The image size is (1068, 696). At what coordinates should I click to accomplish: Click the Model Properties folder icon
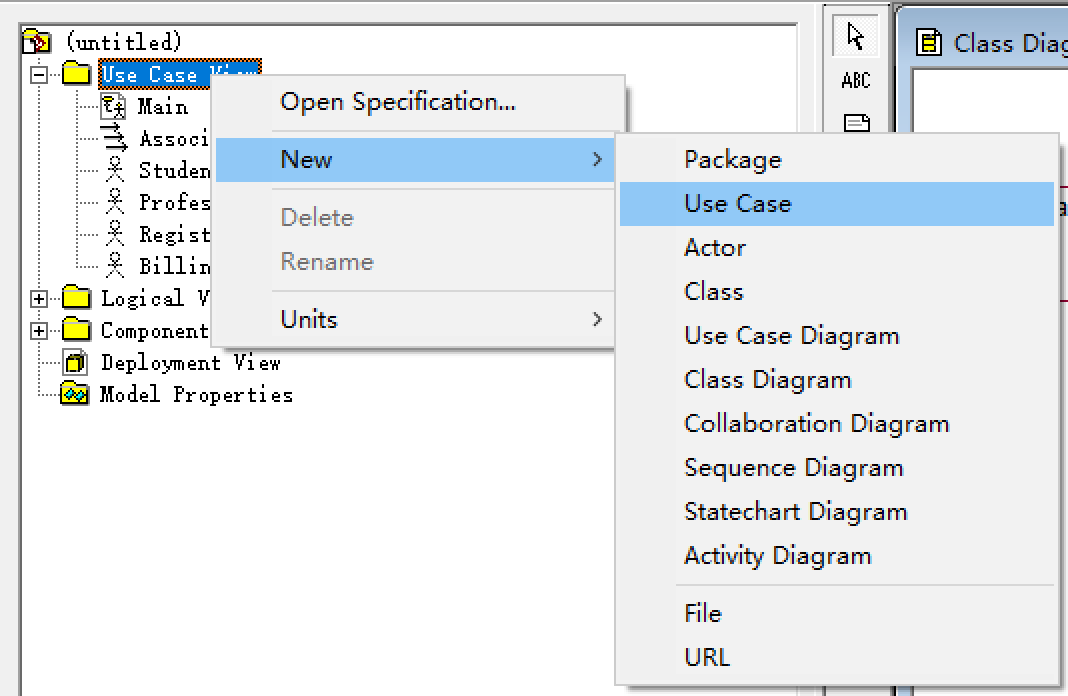(x=75, y=394)
